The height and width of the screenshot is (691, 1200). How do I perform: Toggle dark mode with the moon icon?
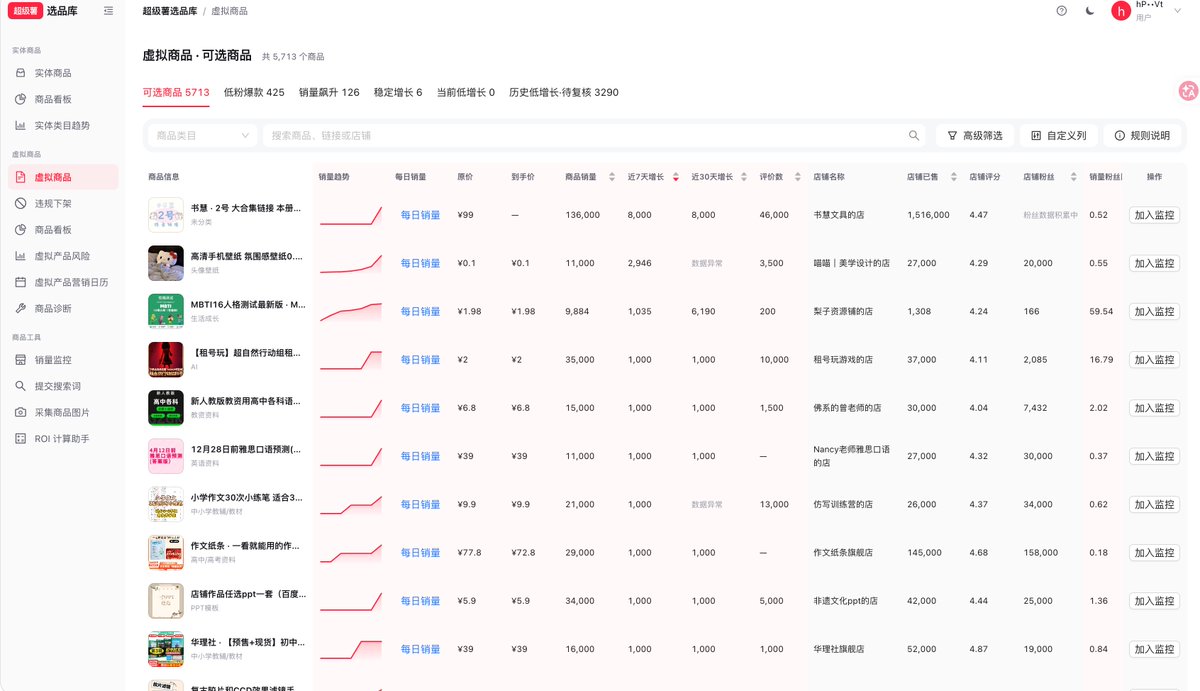tap(1090, 11)
